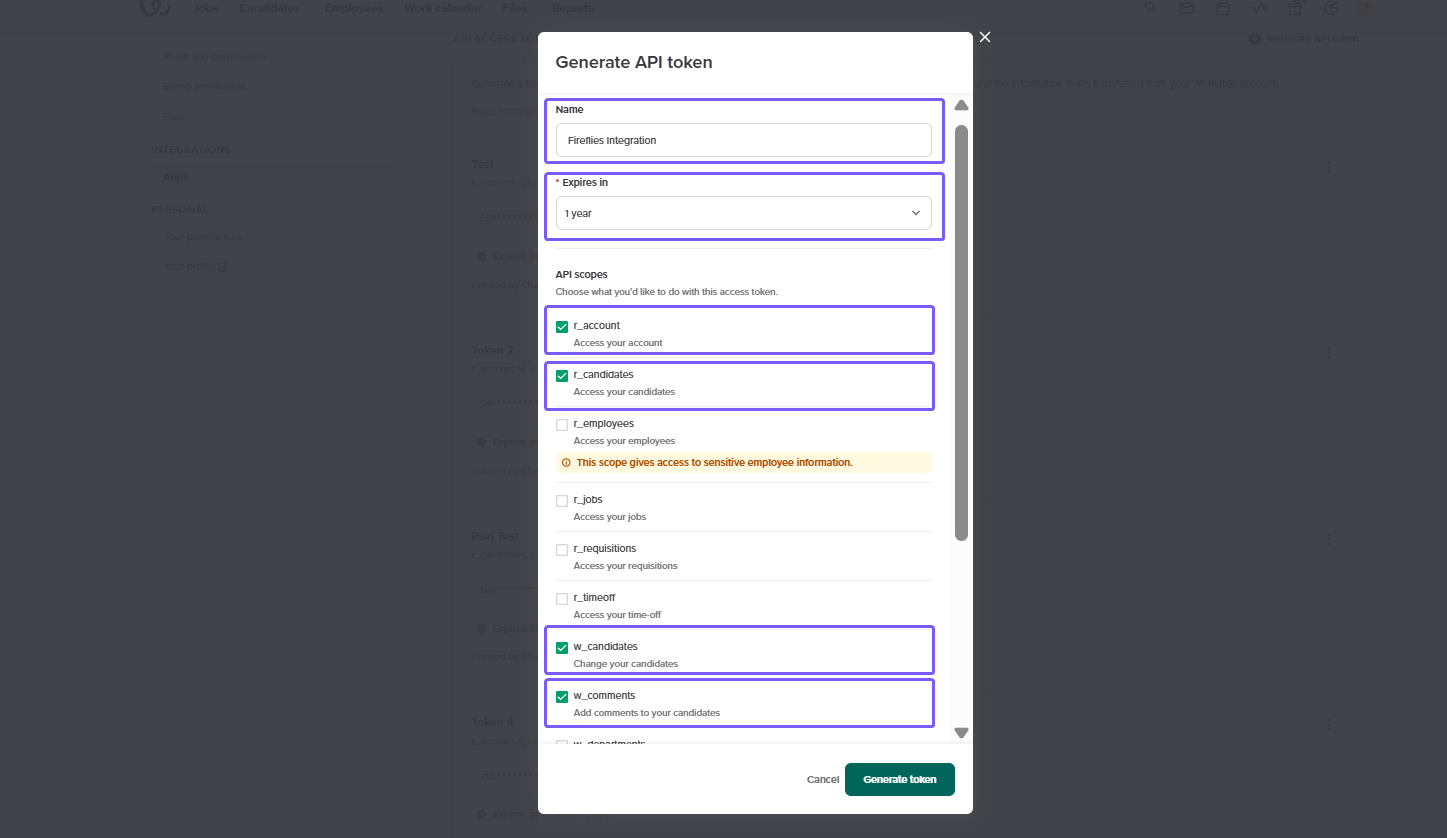This screenshot has height=838, width=1447.
Task: Click the search magnifier icon in header
Action: (1151, 8)
